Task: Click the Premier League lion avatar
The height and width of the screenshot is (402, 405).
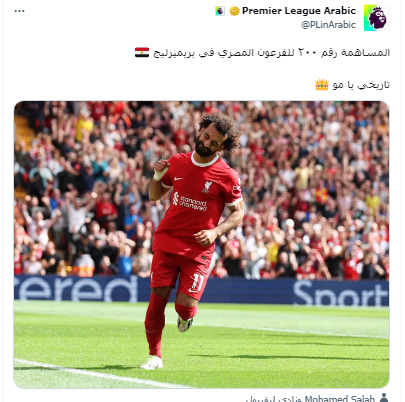Action: [377, 18]
